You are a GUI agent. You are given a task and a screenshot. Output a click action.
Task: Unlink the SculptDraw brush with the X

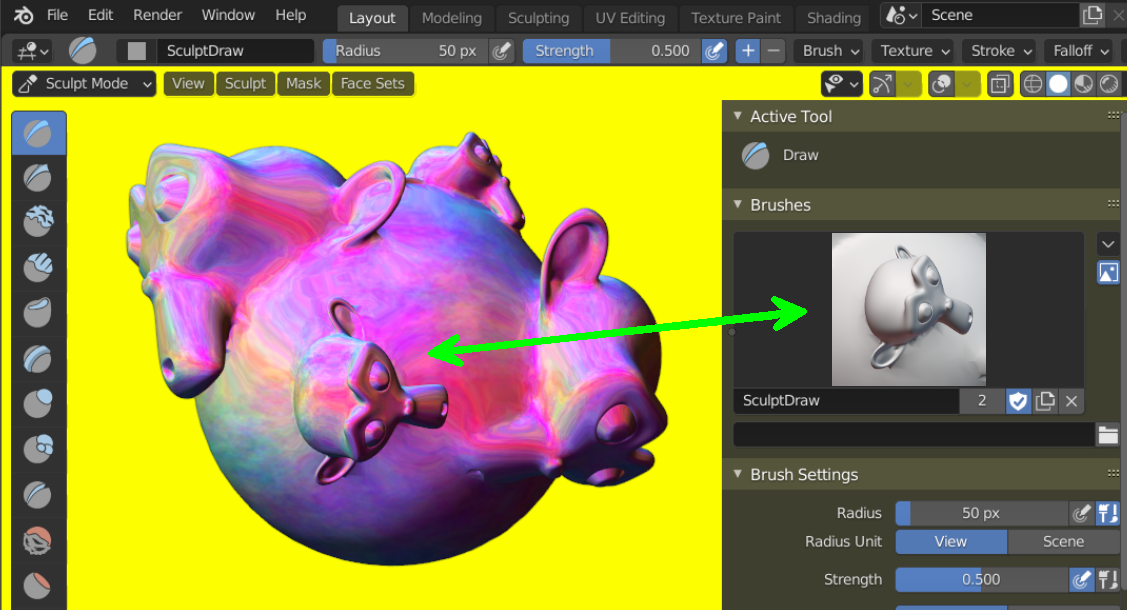coord(1071,401)
